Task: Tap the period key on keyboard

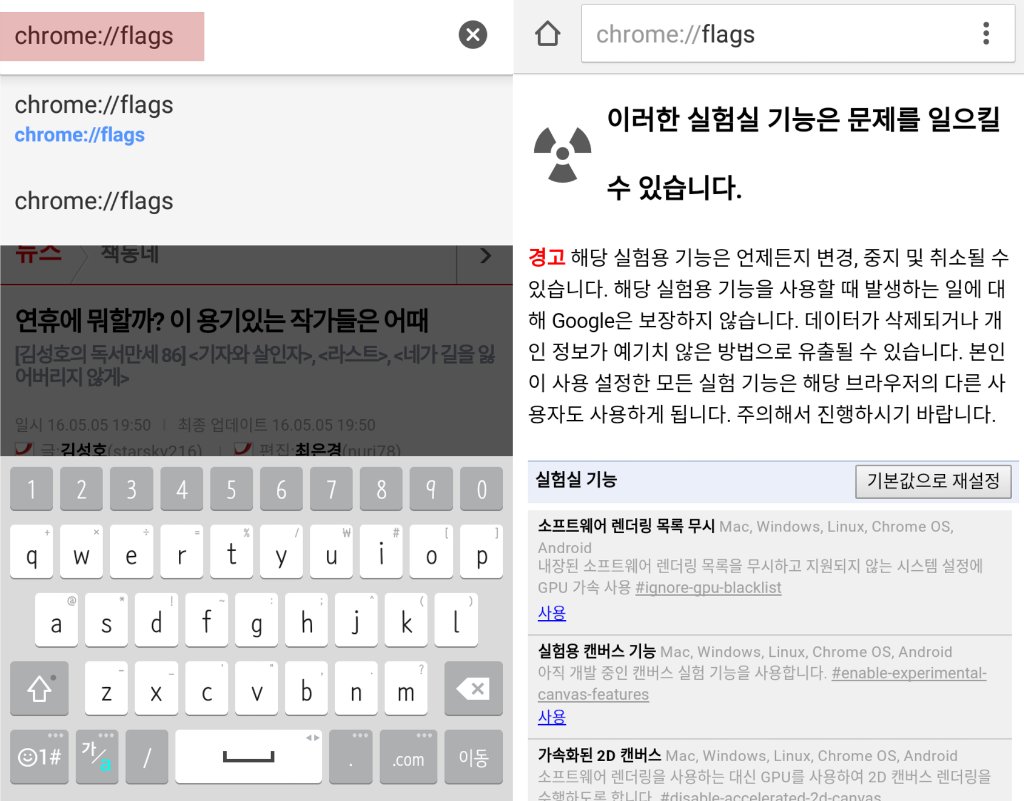Action: [x=351, y=757]
